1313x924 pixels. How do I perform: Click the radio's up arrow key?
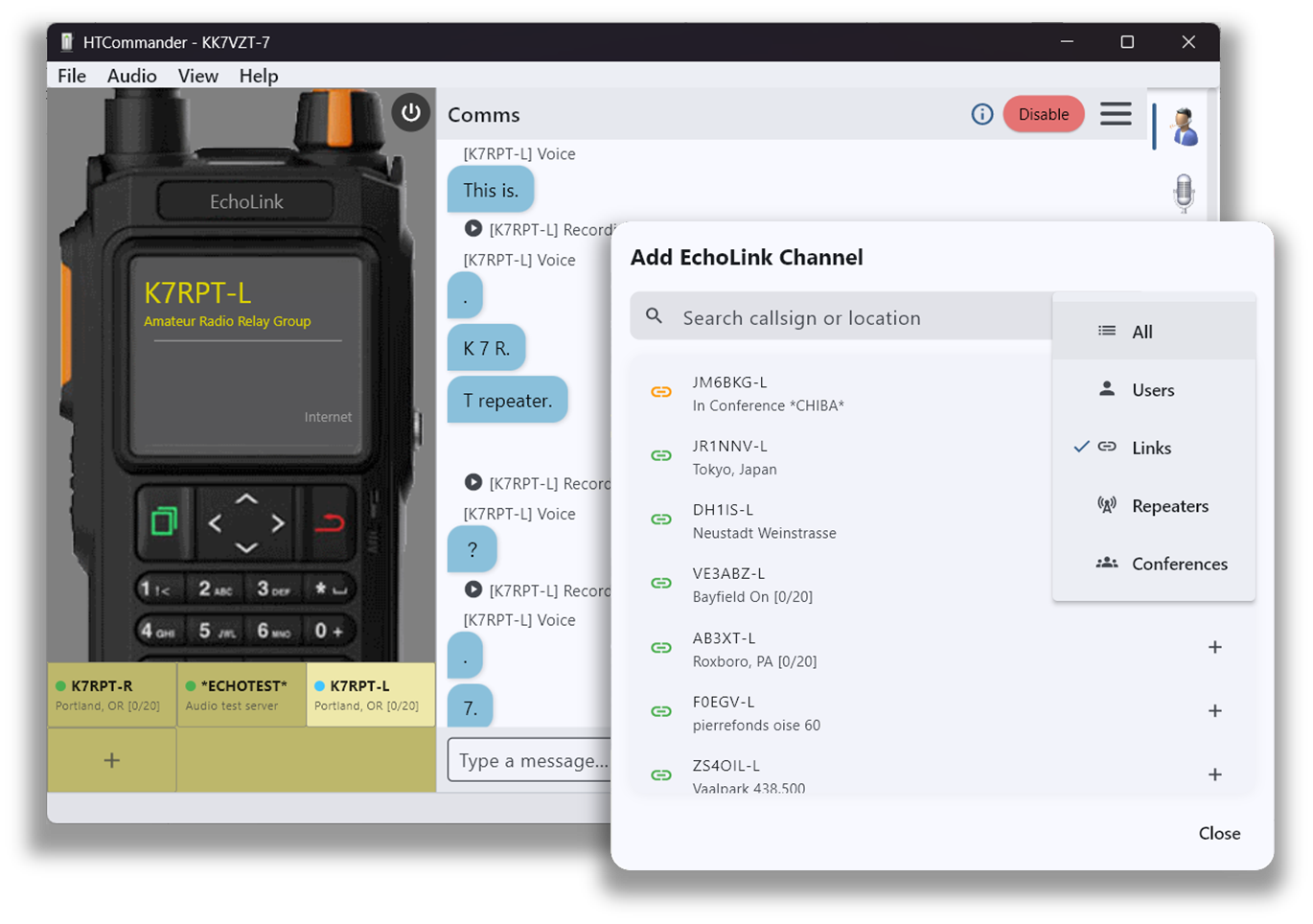coord(246,499)
